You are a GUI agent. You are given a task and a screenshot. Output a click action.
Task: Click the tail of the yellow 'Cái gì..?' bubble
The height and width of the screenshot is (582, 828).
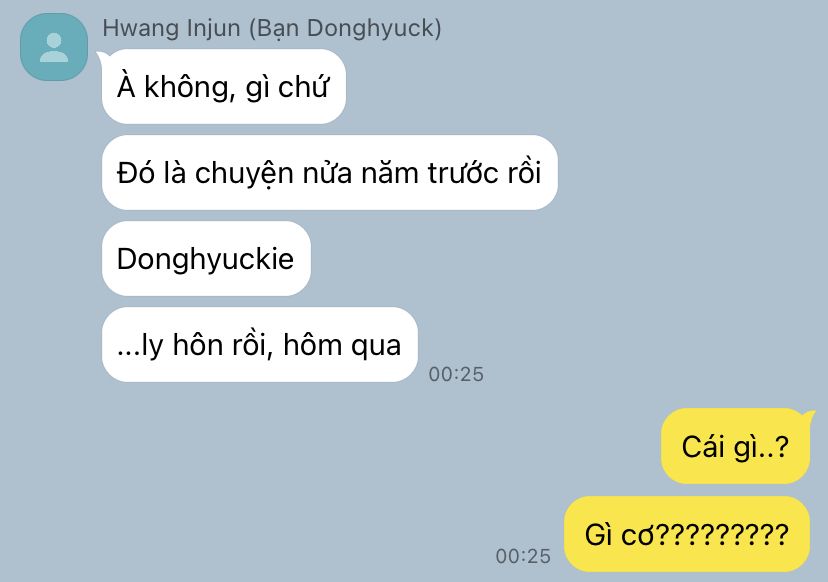point(808,416)
